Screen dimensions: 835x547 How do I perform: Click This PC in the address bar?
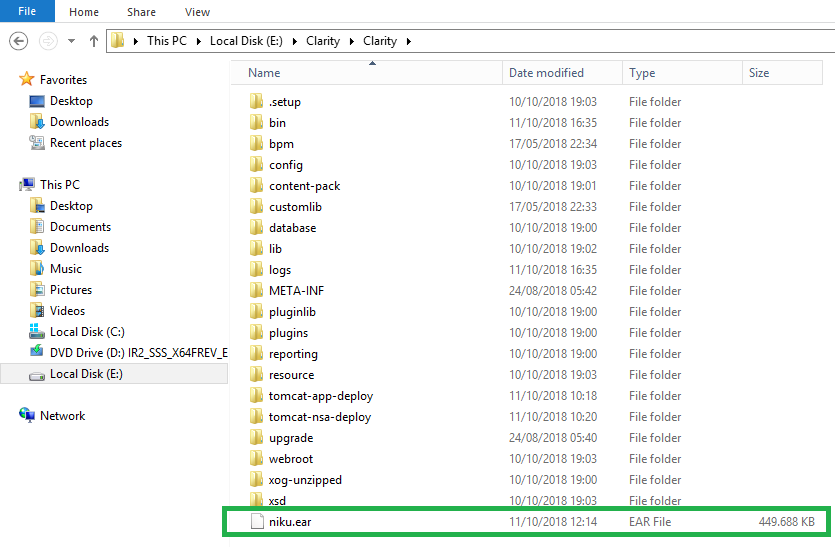pos(167,41)
